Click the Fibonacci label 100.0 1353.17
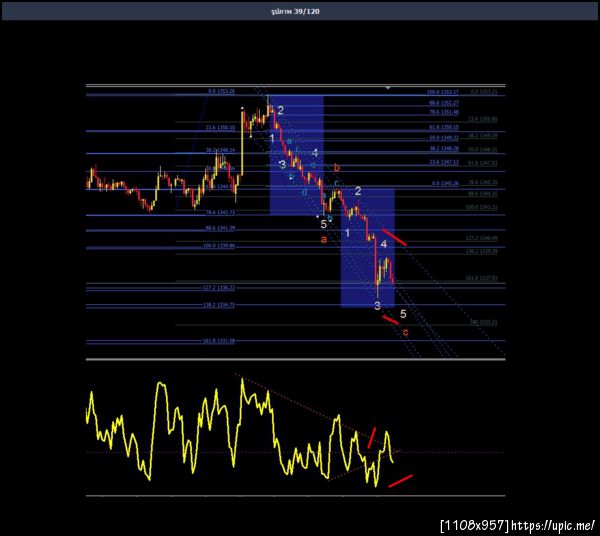The height and width of the screenshot is (536, 600). click(x=443, y=92)
